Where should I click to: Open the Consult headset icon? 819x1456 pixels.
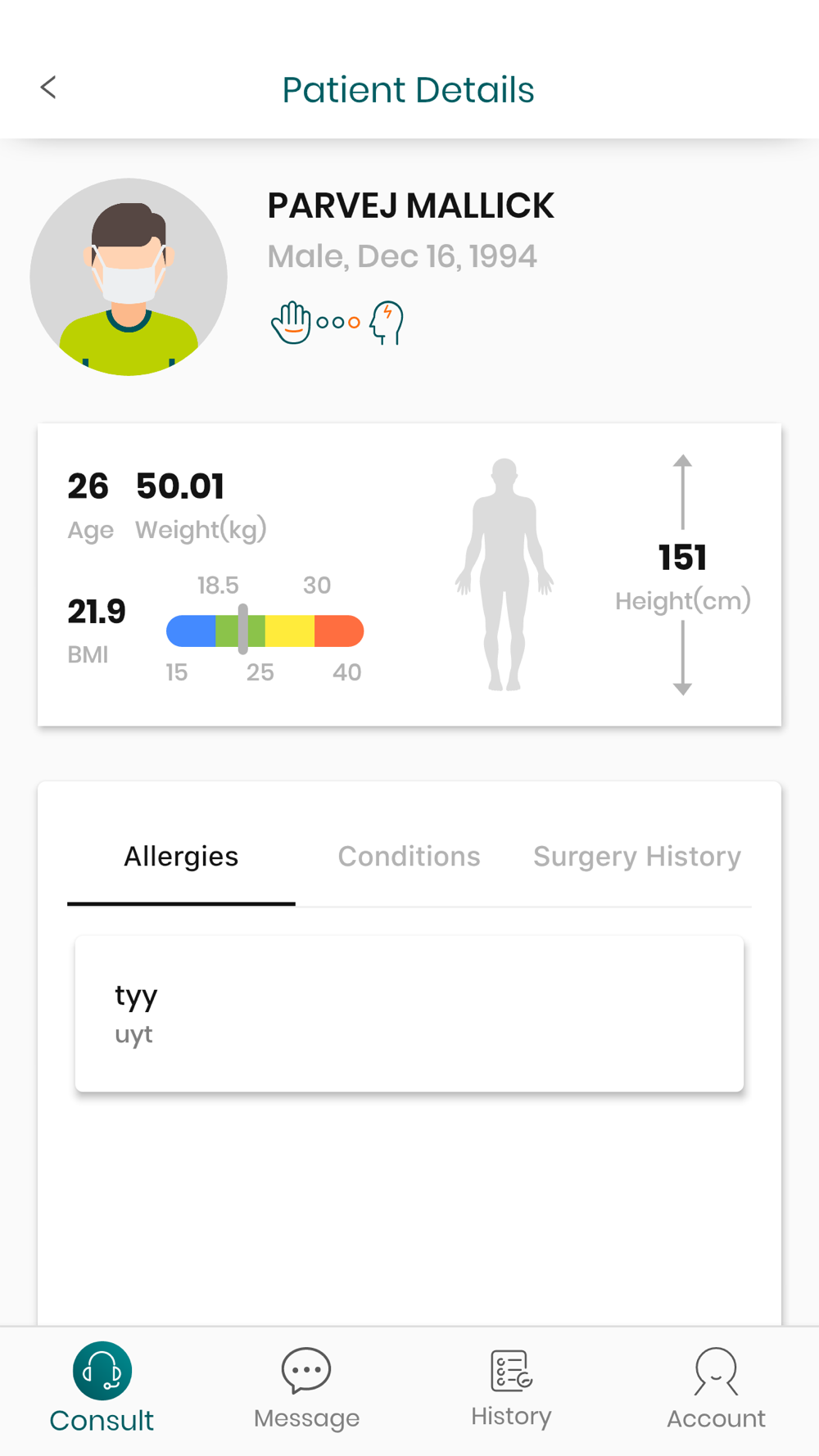pyautogui.click(x=102, y=1370)
